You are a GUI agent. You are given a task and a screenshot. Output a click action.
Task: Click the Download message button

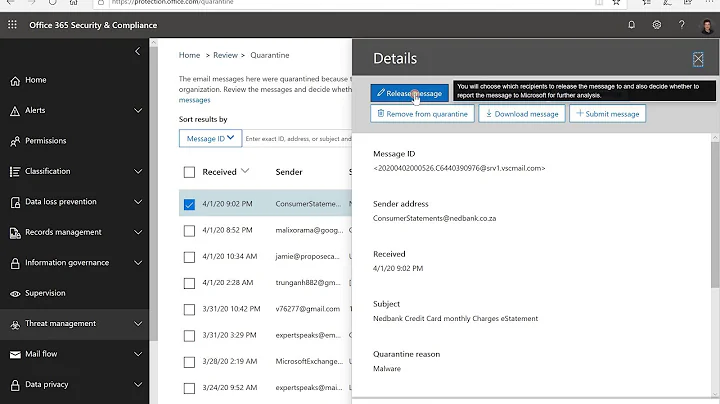[x=522, y=114]
